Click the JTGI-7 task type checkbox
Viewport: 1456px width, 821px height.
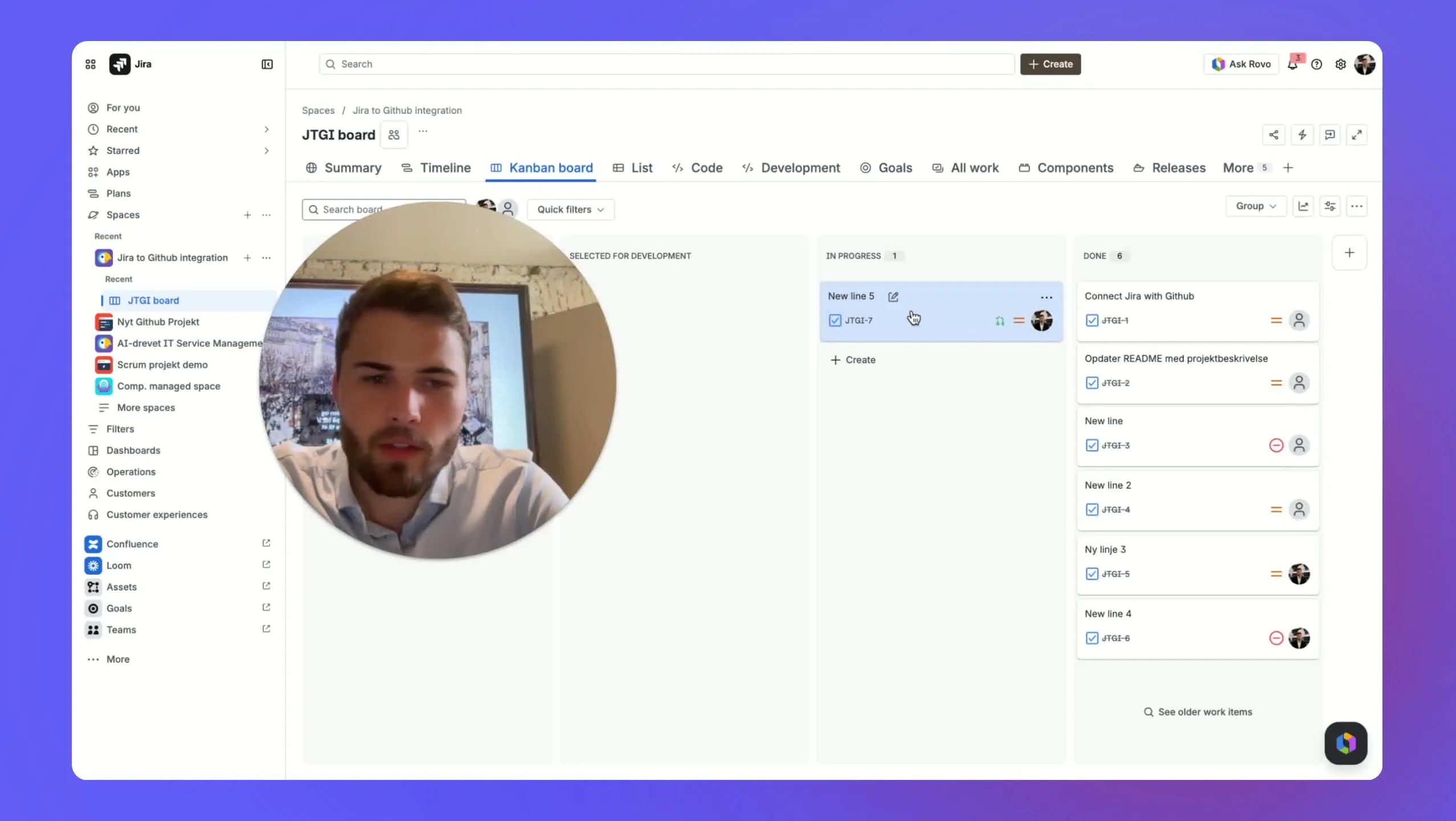coord(835,320)
